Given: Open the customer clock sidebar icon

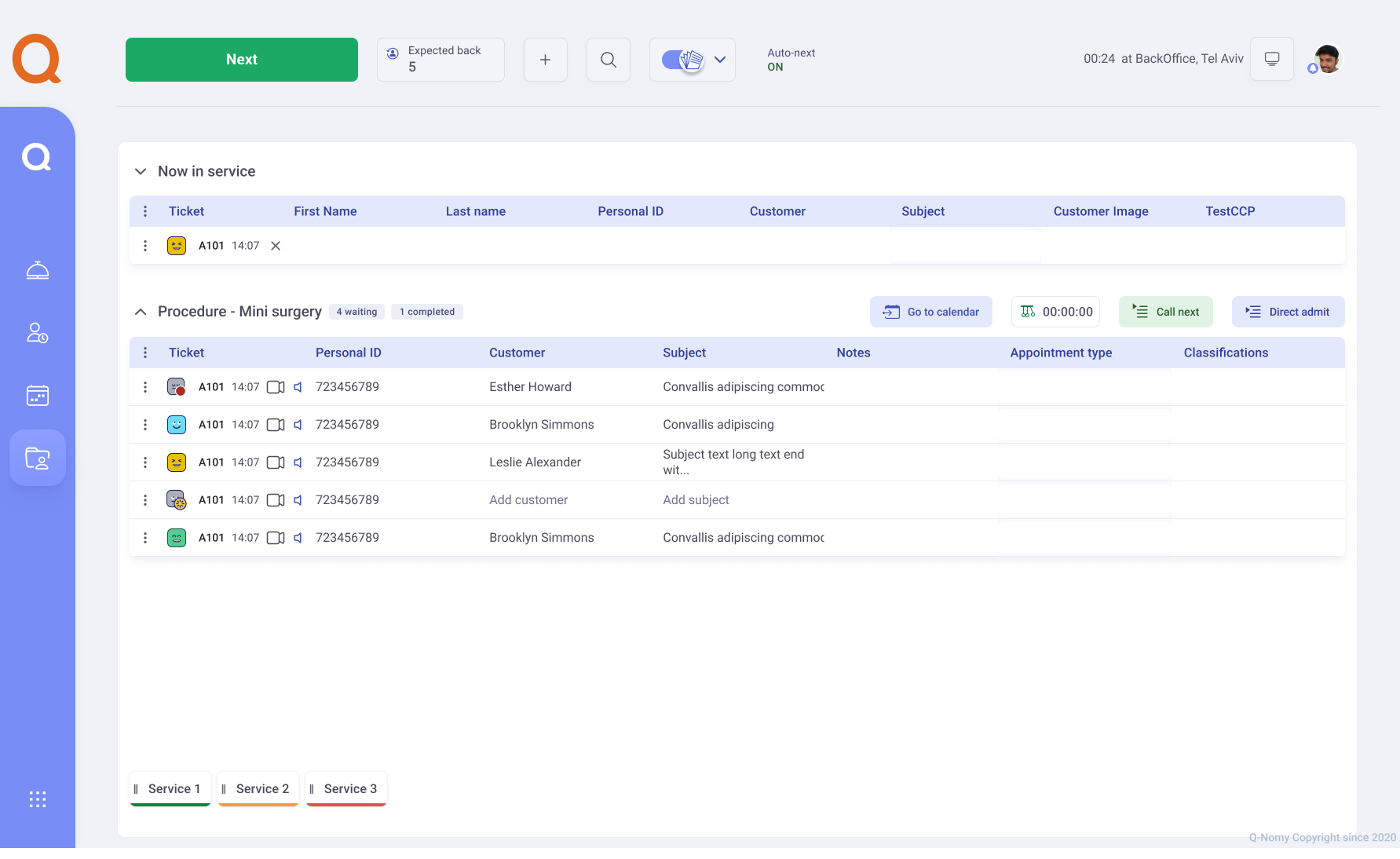Looking at the screenshot, I should [38, 333].
